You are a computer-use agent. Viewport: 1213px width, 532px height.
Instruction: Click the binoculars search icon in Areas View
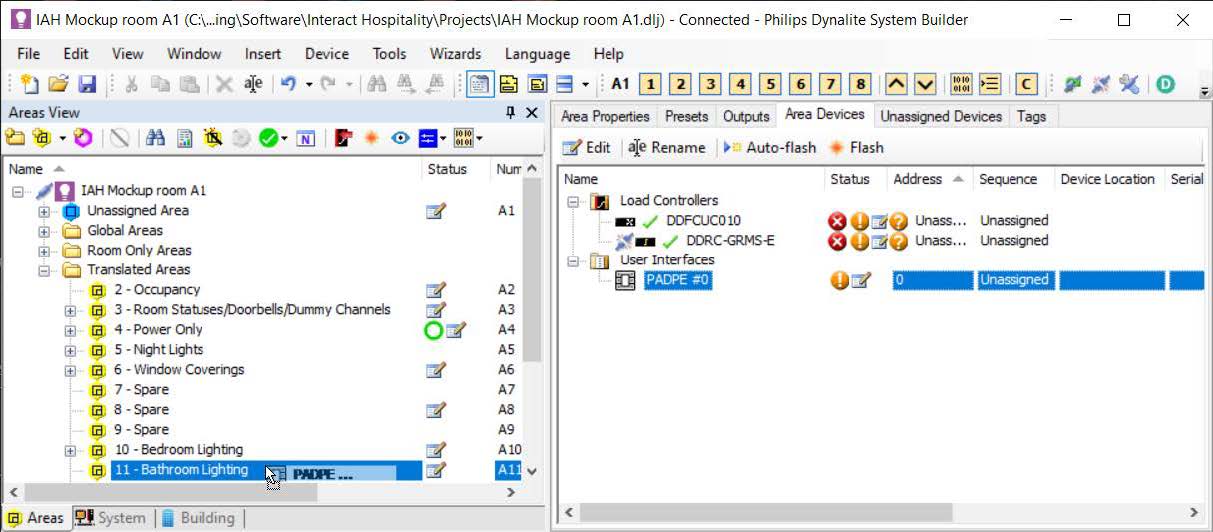(155, 138)
